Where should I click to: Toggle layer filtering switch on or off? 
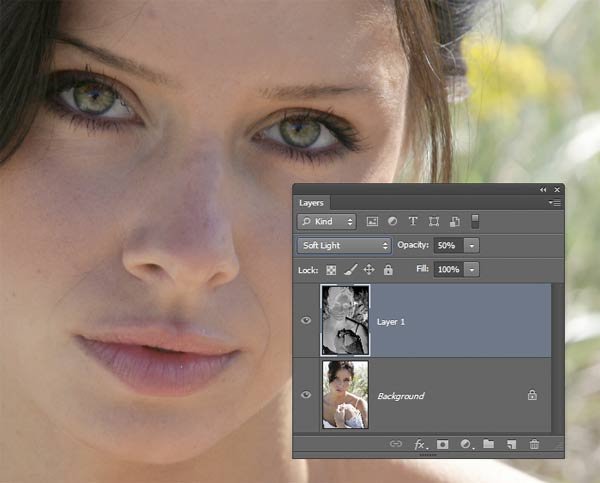pyautogui.click(x=475, y=221)
